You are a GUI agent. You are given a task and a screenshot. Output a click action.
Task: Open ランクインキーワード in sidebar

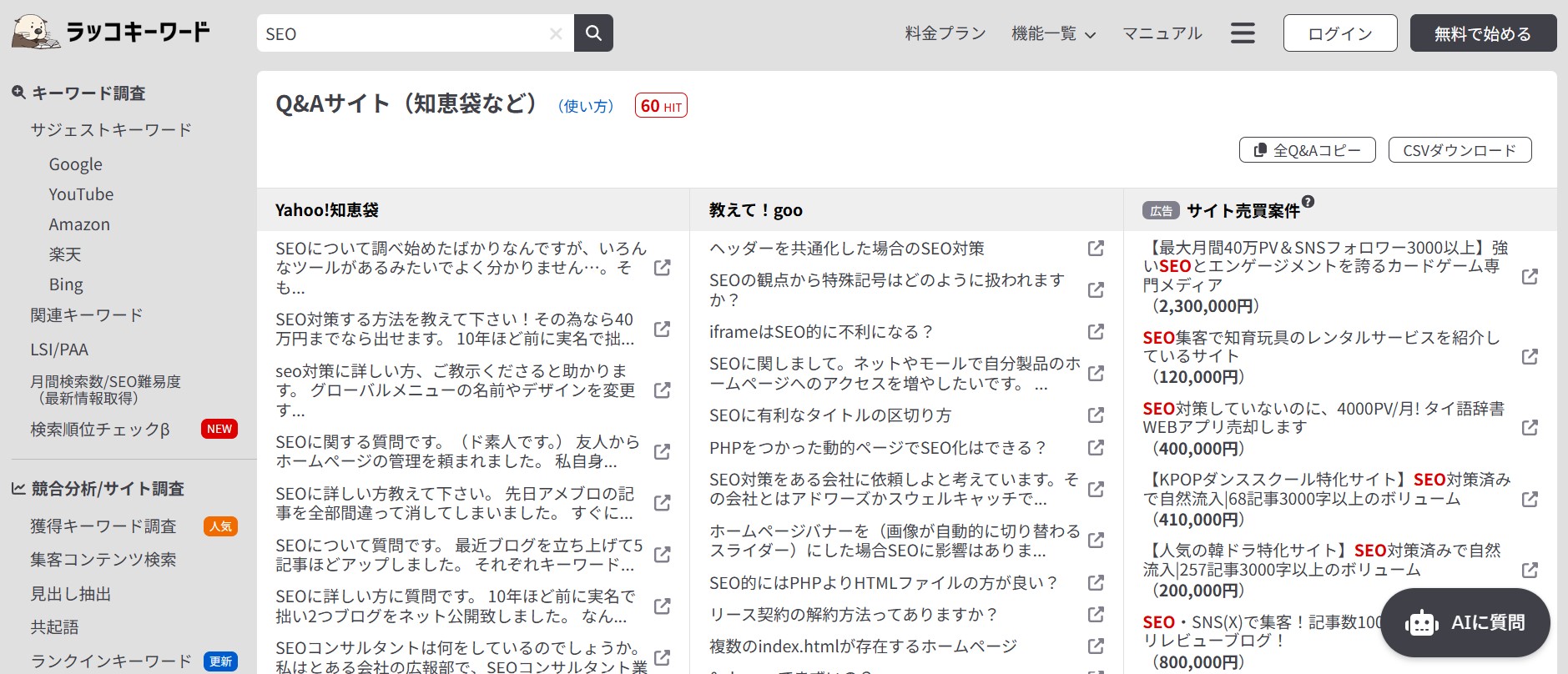[111, 661]
